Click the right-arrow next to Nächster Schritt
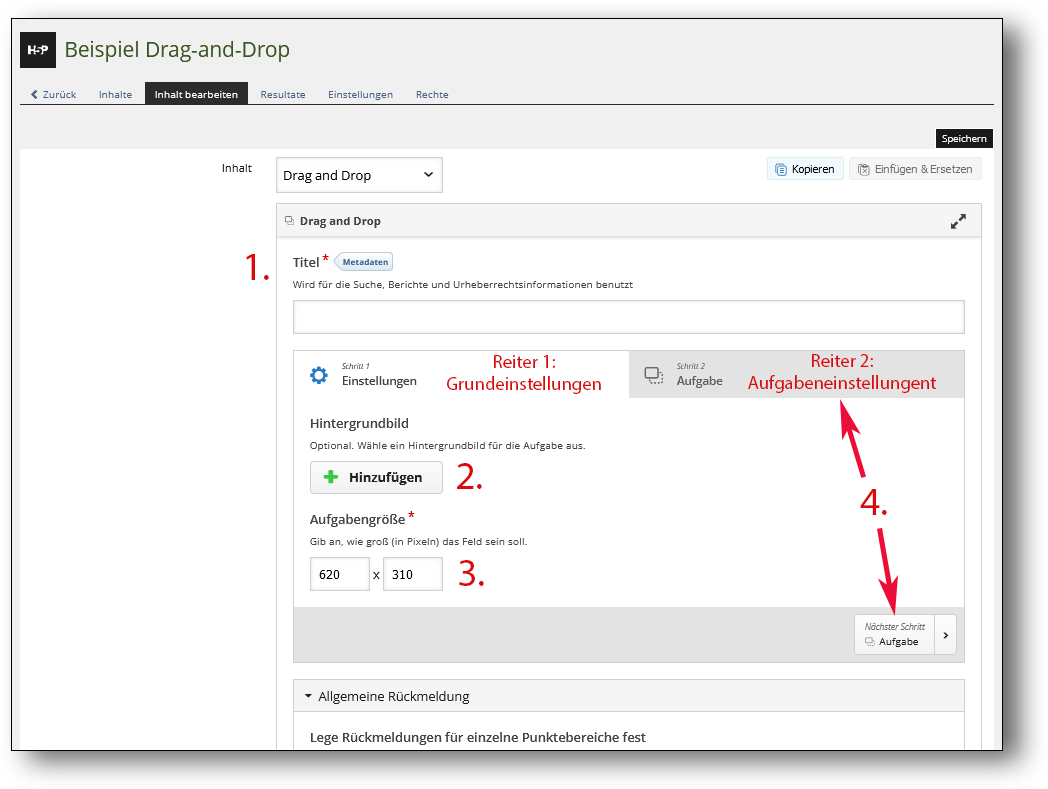1048x789 pixels. [x=945, y=635]
